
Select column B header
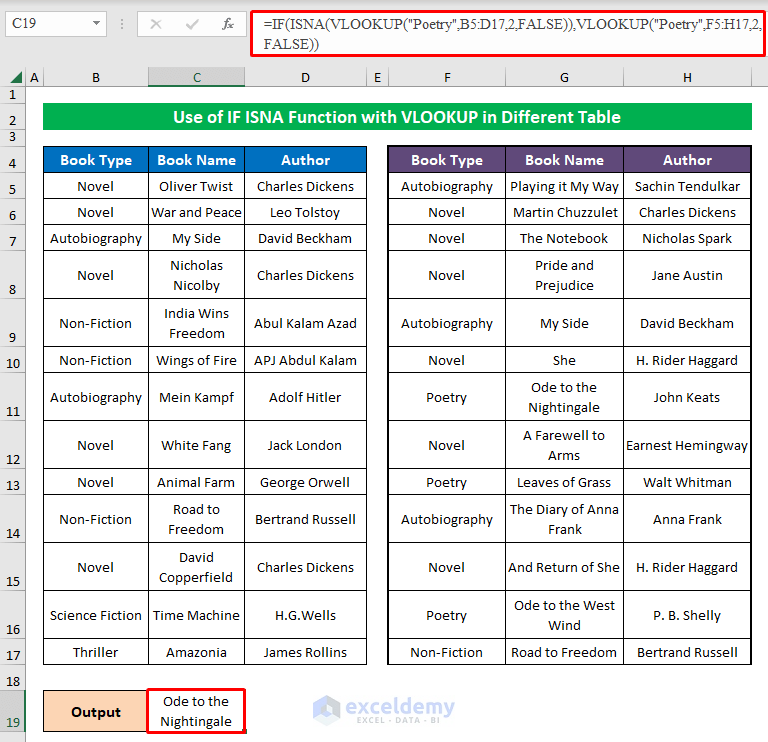coord(96,77)
